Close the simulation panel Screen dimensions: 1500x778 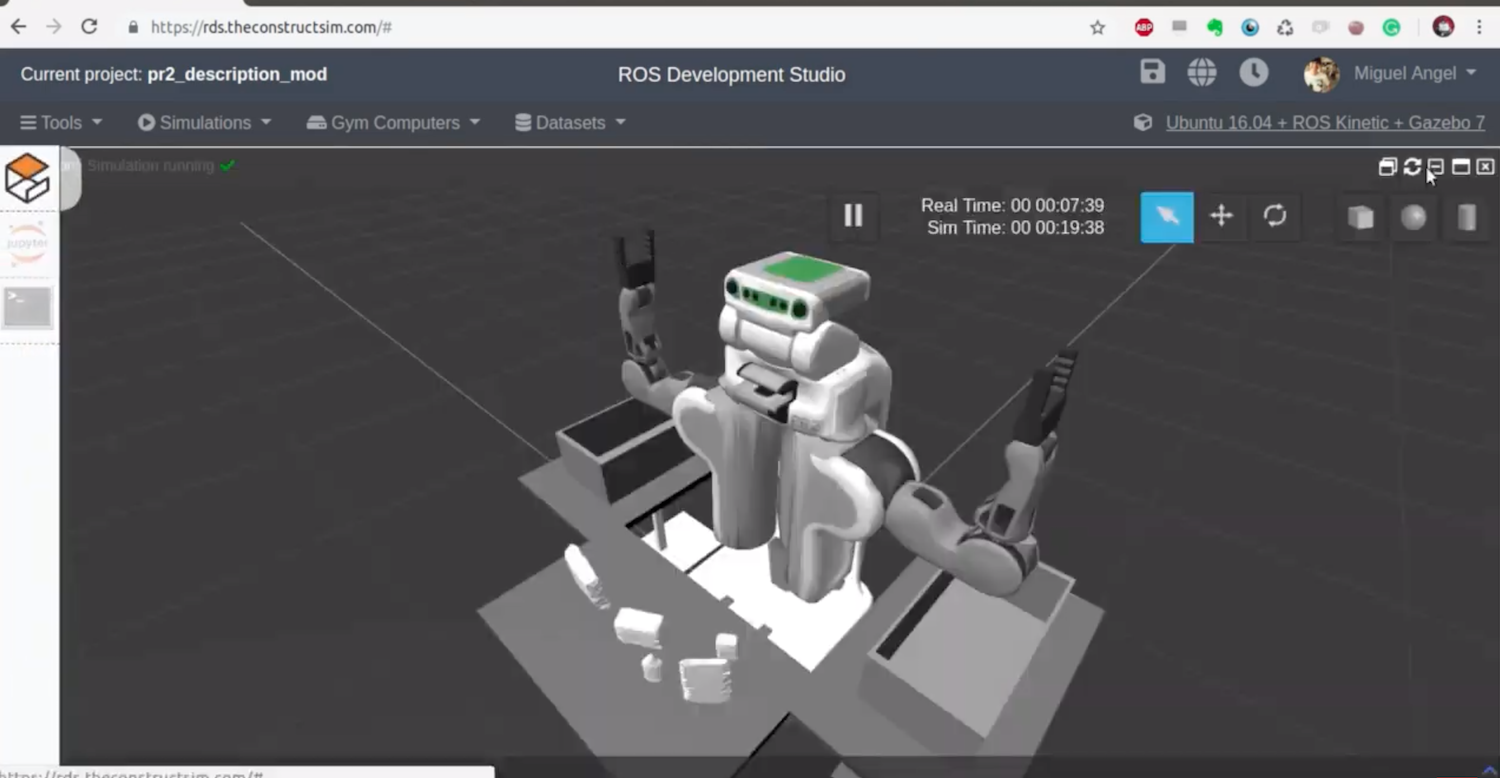(x=1486, y=167)
